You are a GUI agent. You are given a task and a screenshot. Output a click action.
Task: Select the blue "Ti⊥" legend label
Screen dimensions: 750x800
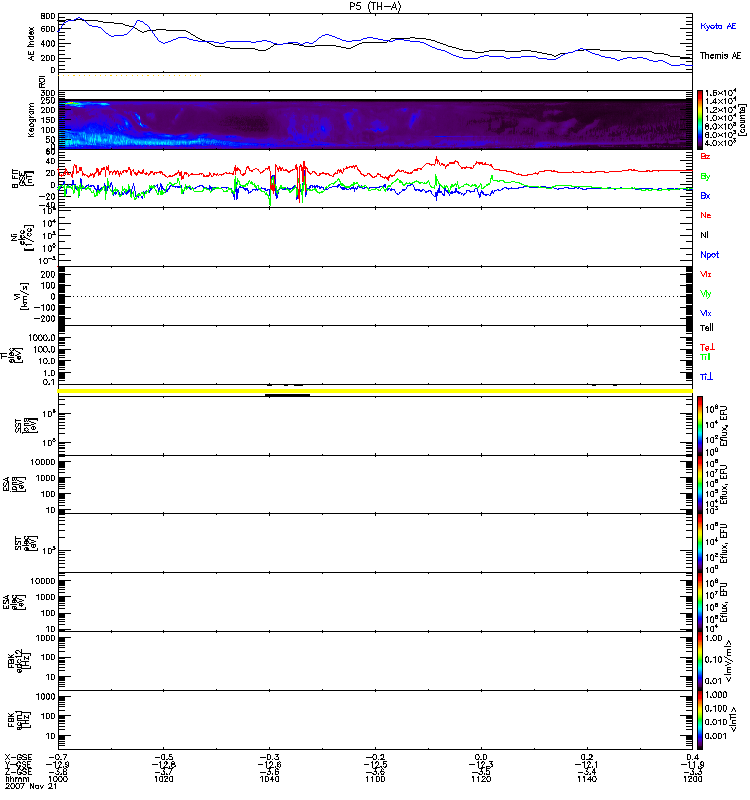click(x=706, y=377)
